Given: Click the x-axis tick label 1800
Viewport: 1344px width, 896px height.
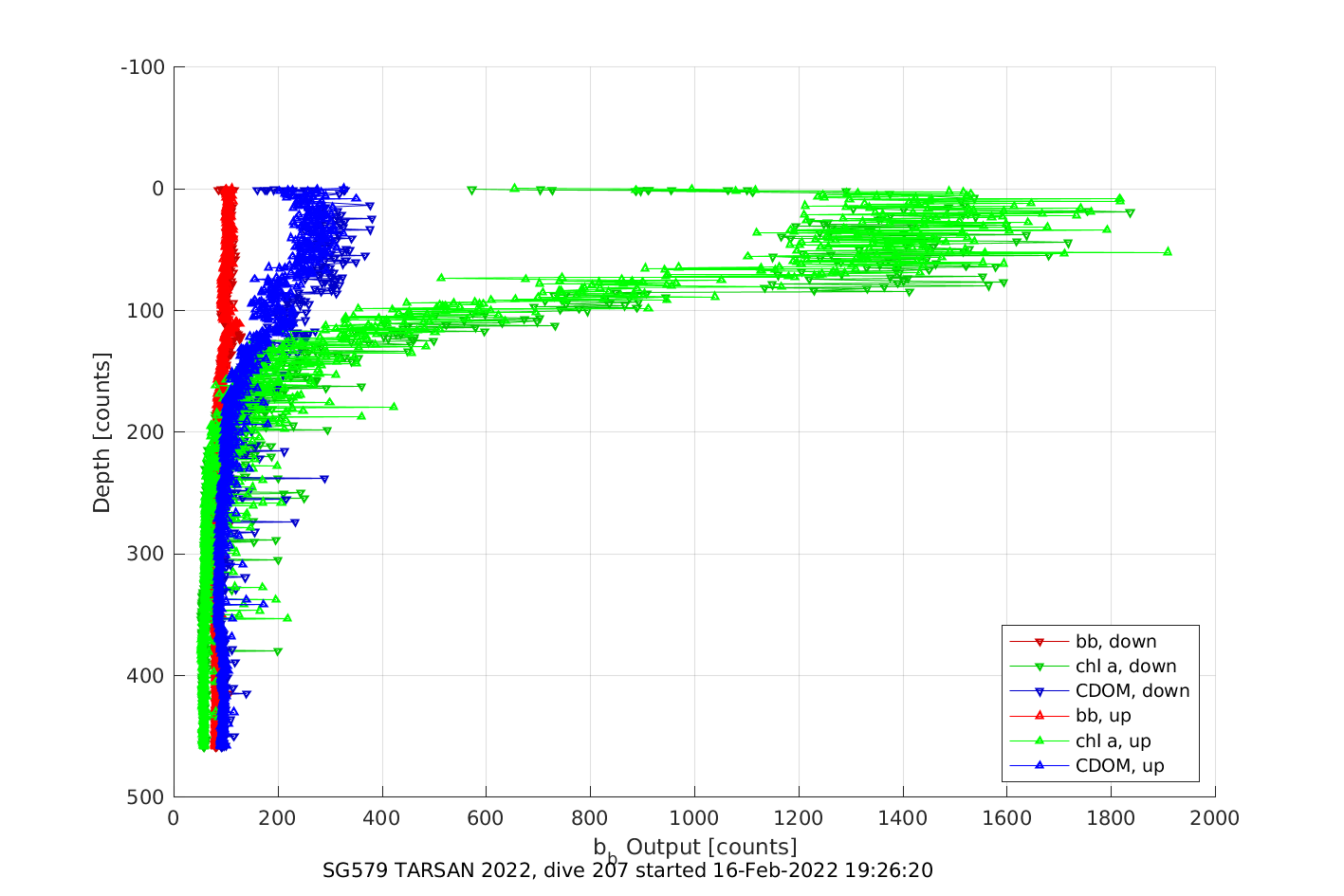Looking at the screenshot, I should [1111, 818].
